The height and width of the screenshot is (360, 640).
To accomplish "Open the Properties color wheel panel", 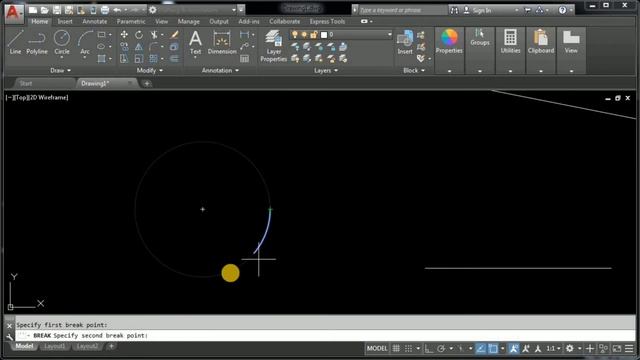I will (449, 41).
